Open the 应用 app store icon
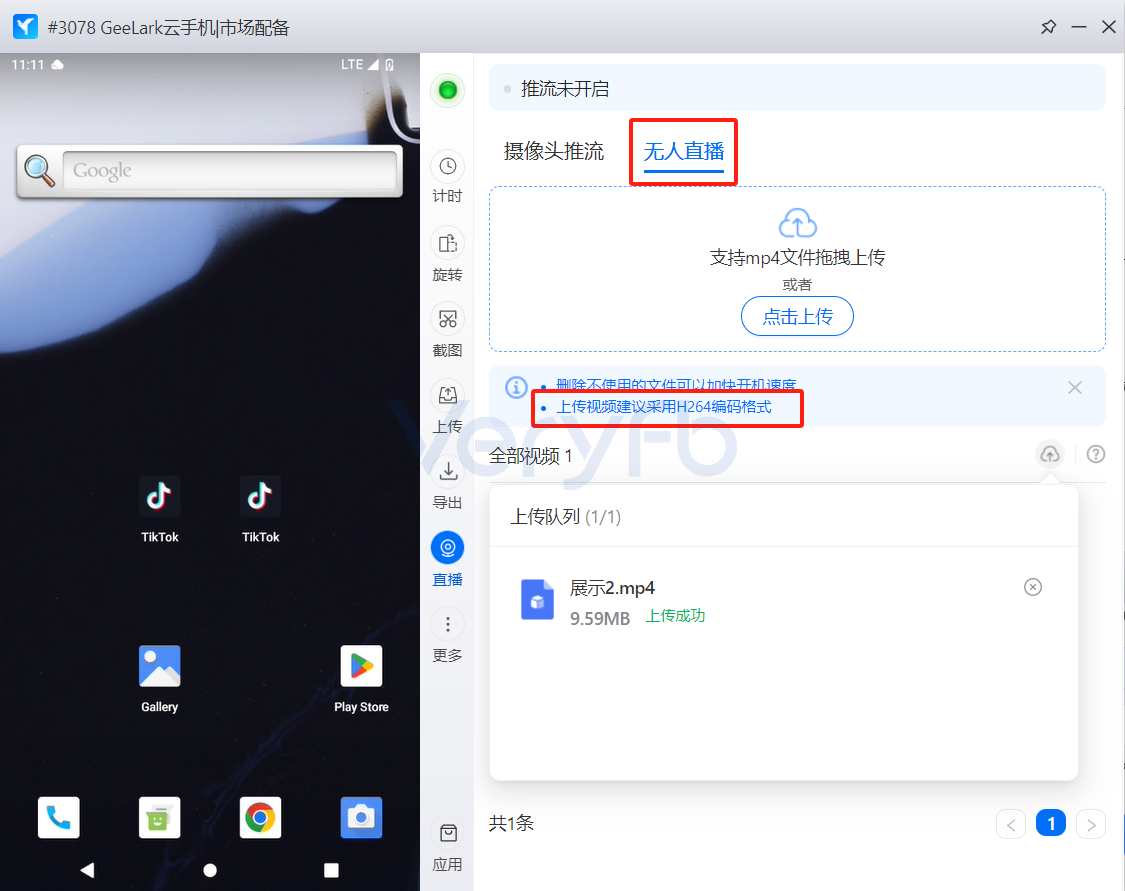1125x891 pixels. point(447,846)
